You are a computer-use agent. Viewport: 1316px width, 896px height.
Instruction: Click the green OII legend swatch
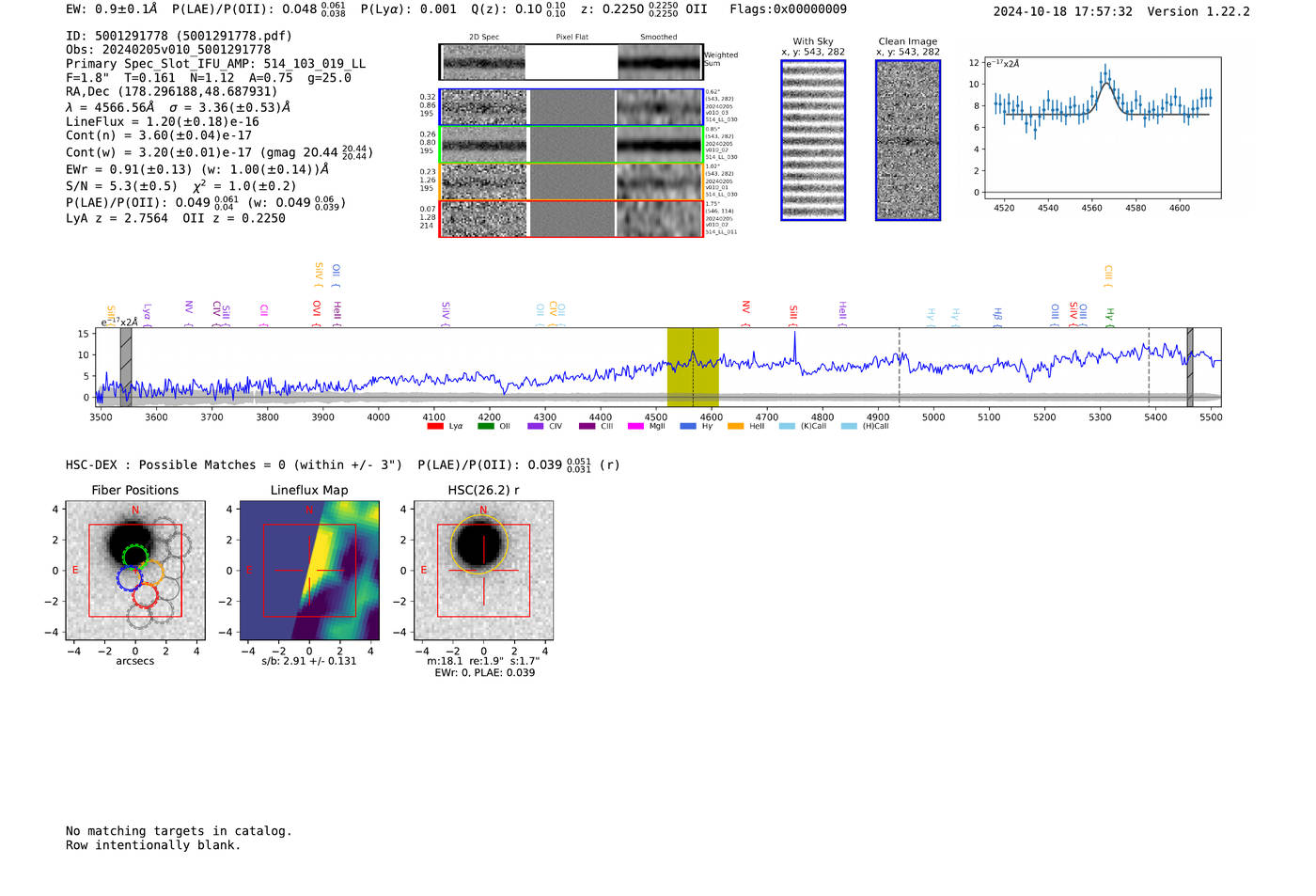coord(485,427)
